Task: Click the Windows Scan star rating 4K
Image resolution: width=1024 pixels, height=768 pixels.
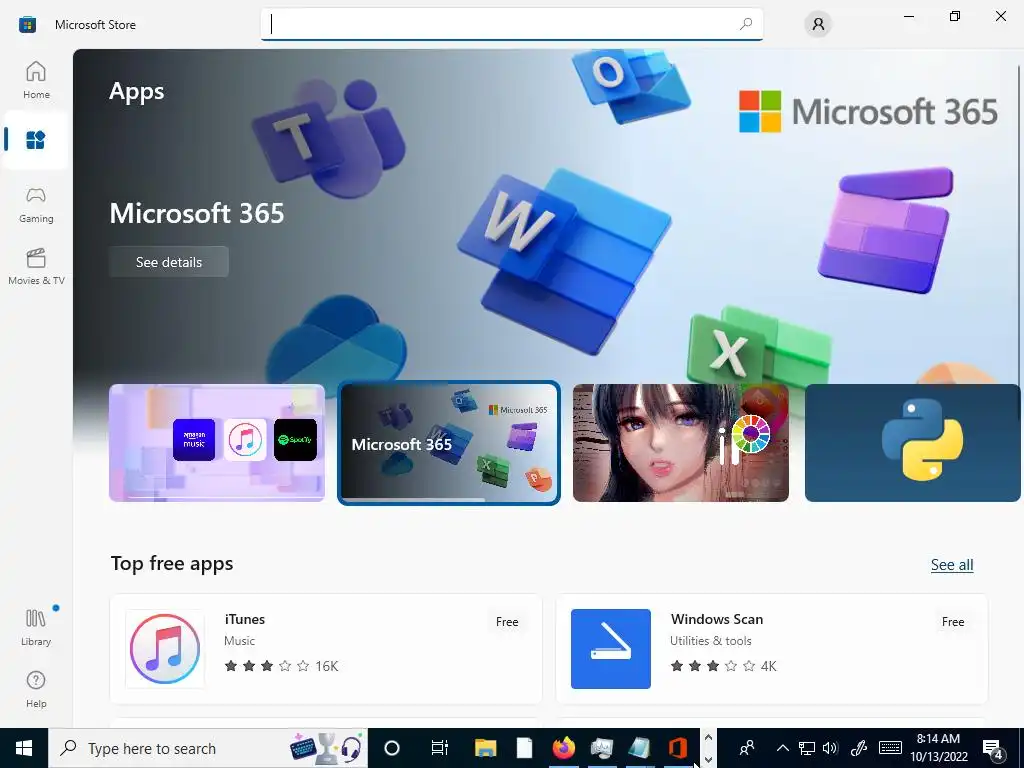Action: (724, 666)
